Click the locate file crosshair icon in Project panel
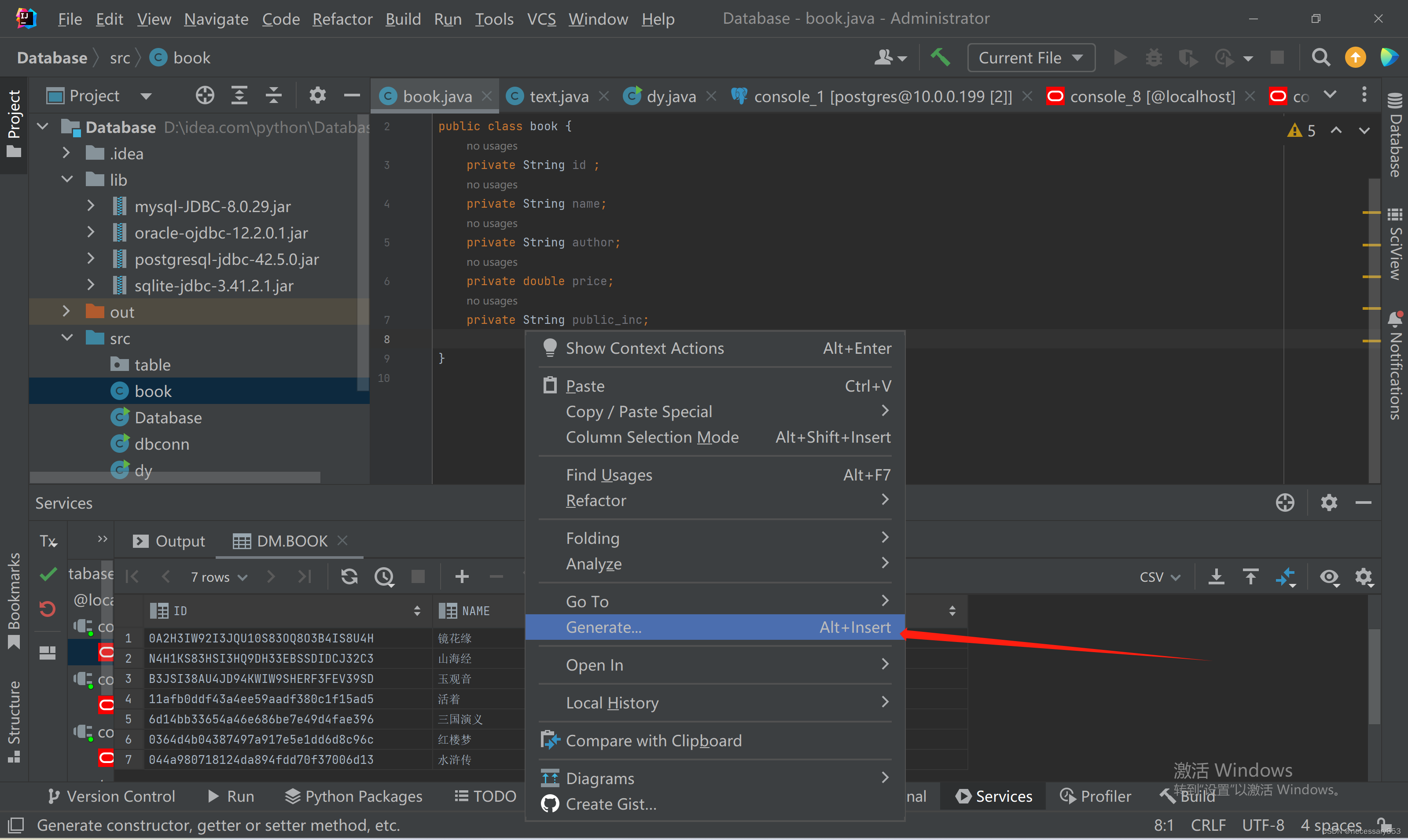1408x840 pixels. (204, 95)
